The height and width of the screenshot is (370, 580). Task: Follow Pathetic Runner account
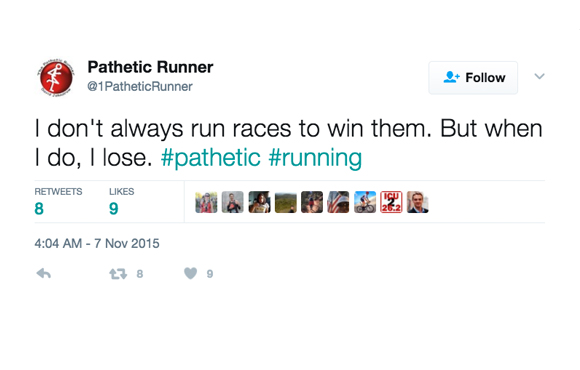click(473, 78)
